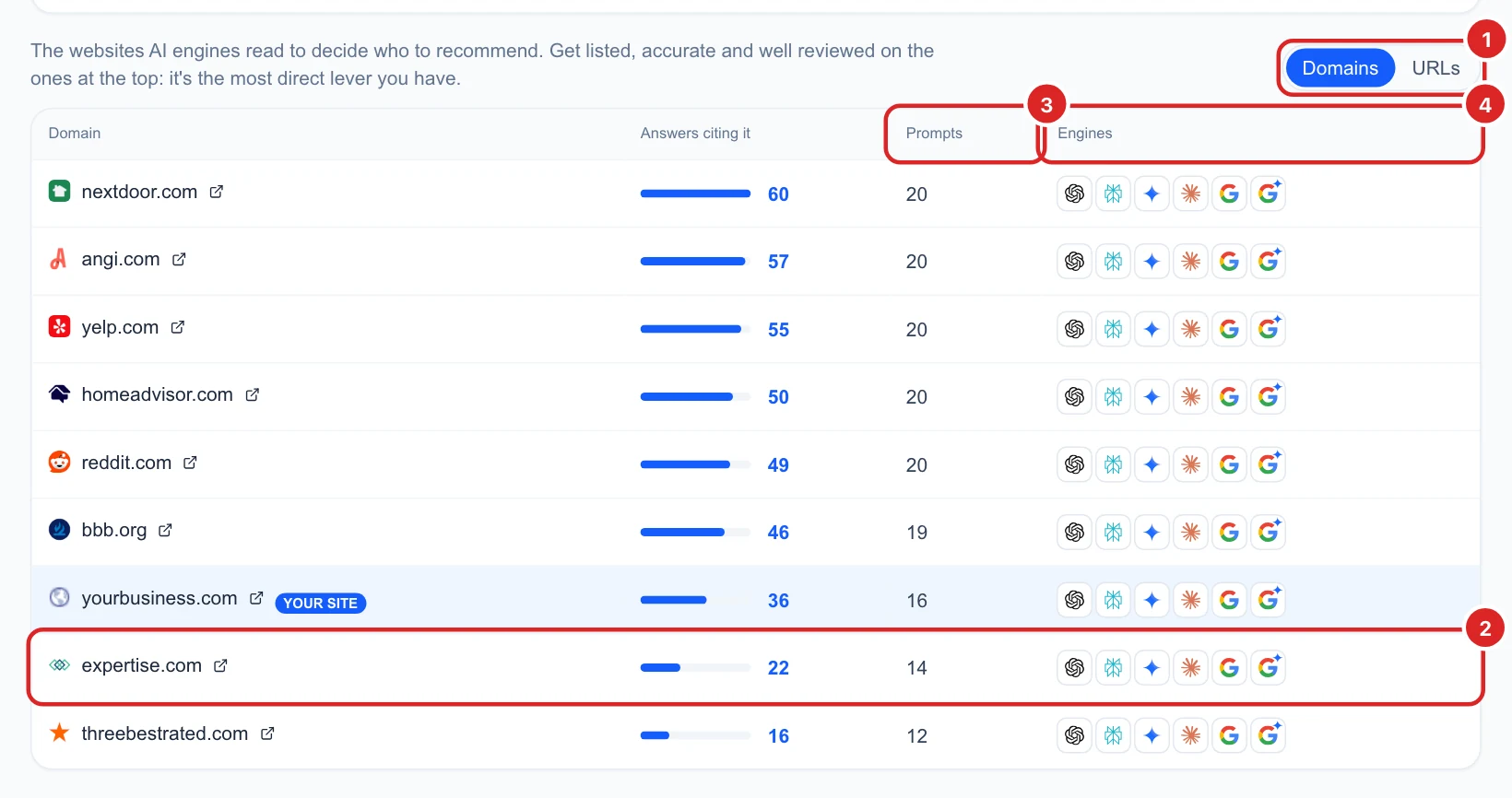Click the Domain column header
1512x798 pixels.
[75, 133]
